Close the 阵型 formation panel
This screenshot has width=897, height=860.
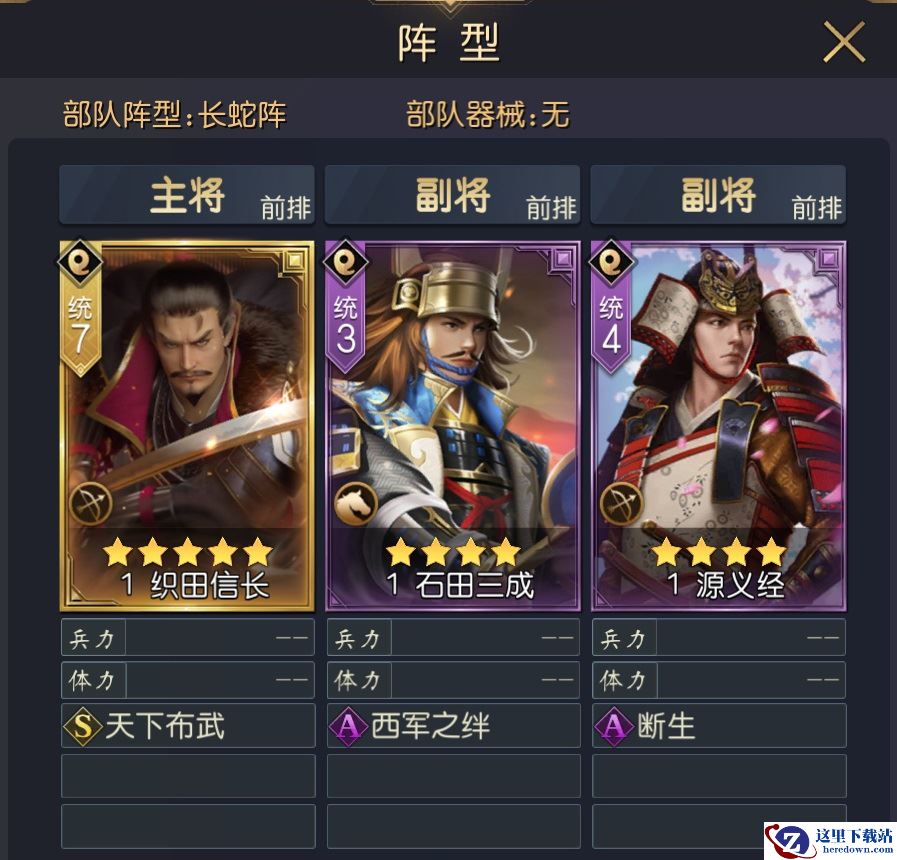[x=844, y=42]
